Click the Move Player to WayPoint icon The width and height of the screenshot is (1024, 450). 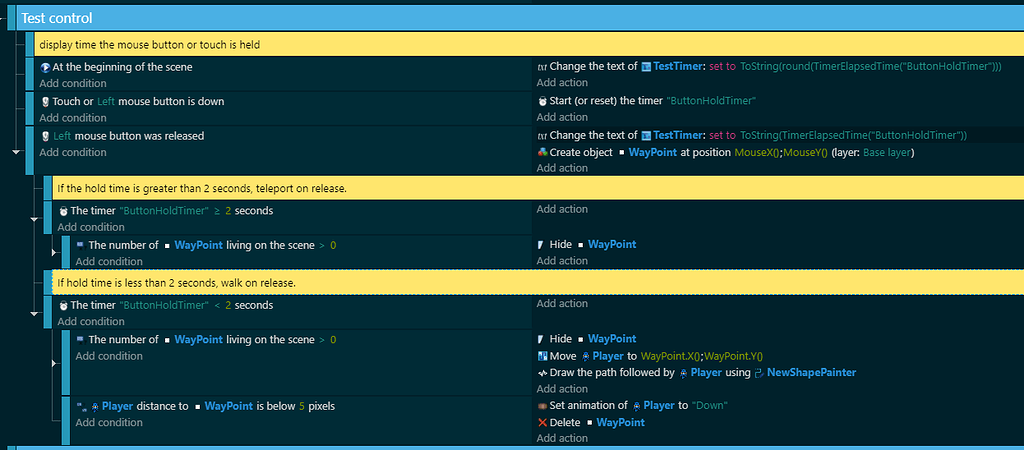pyautogui.click(x=542, y=356)
